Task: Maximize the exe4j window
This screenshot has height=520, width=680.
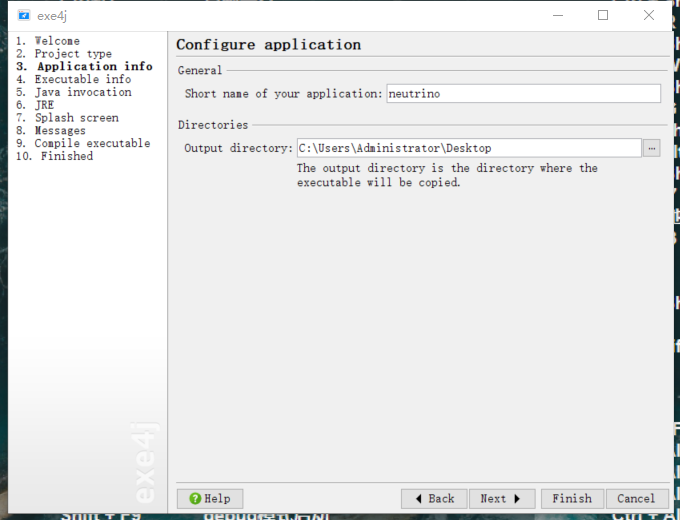Action: pos(603,15)
